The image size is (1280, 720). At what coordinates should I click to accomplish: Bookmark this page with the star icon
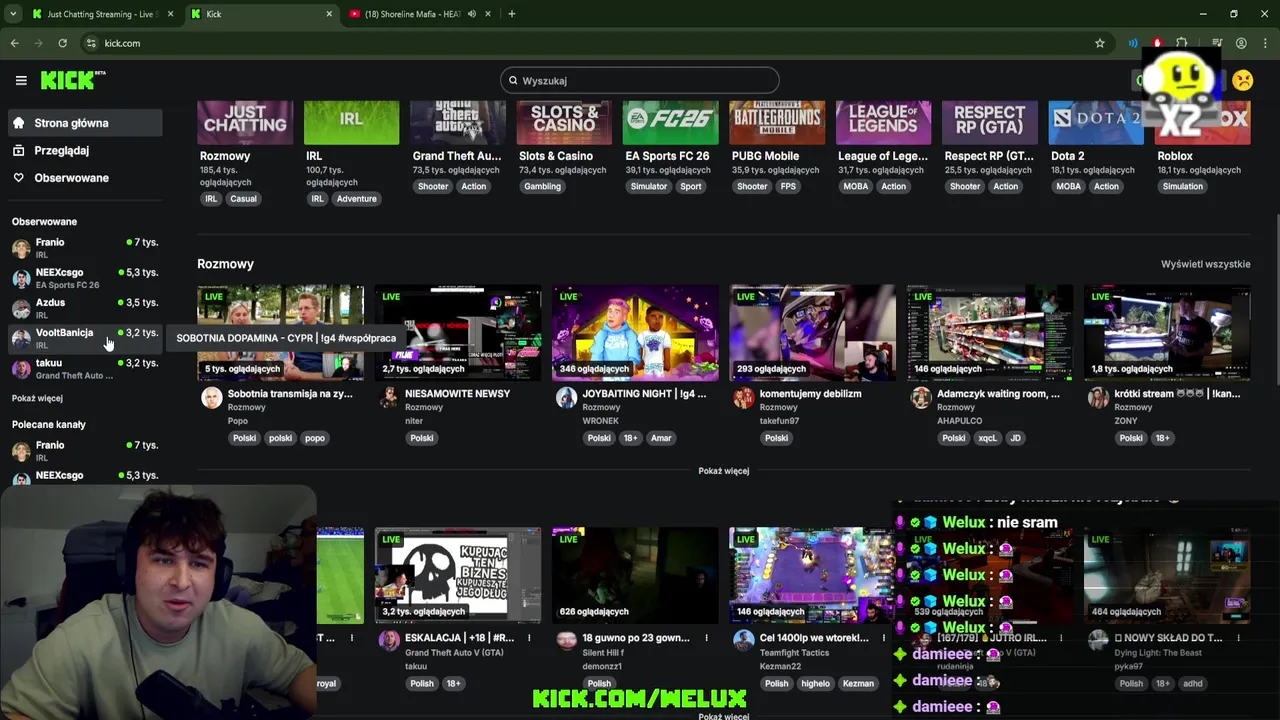point(1100,43)
